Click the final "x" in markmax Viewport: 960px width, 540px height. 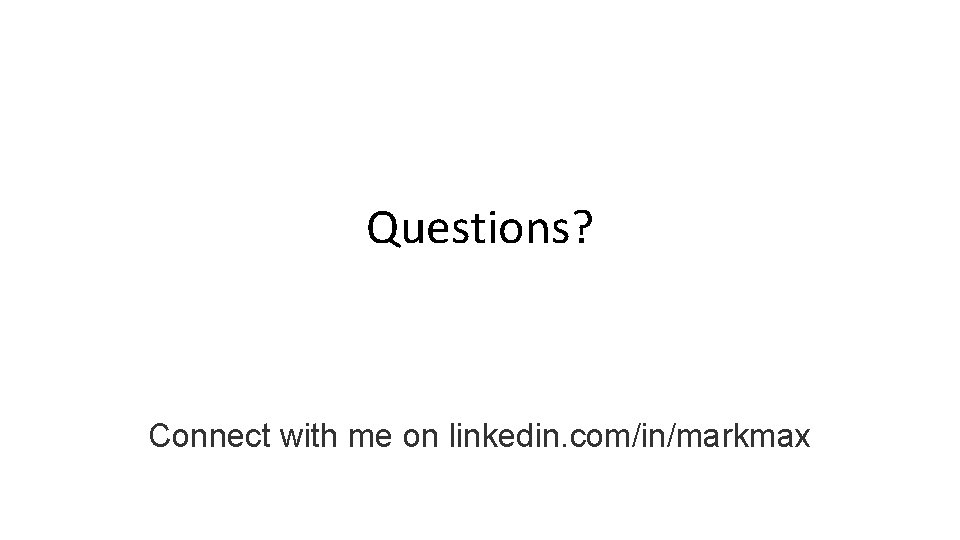click(x=803, y=440)
